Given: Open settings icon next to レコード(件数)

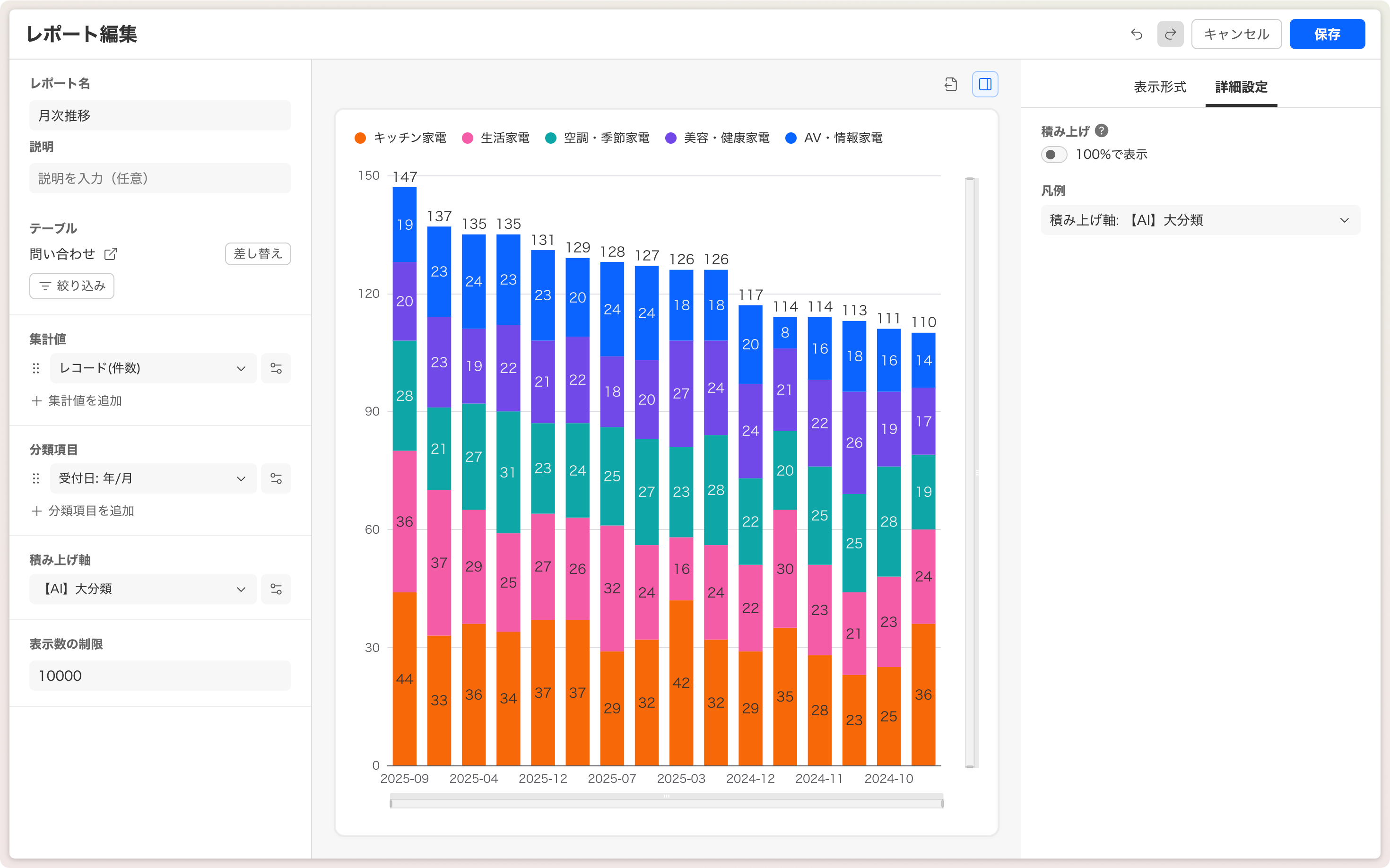Looking at the screenshot, I should tap(276, 369).
